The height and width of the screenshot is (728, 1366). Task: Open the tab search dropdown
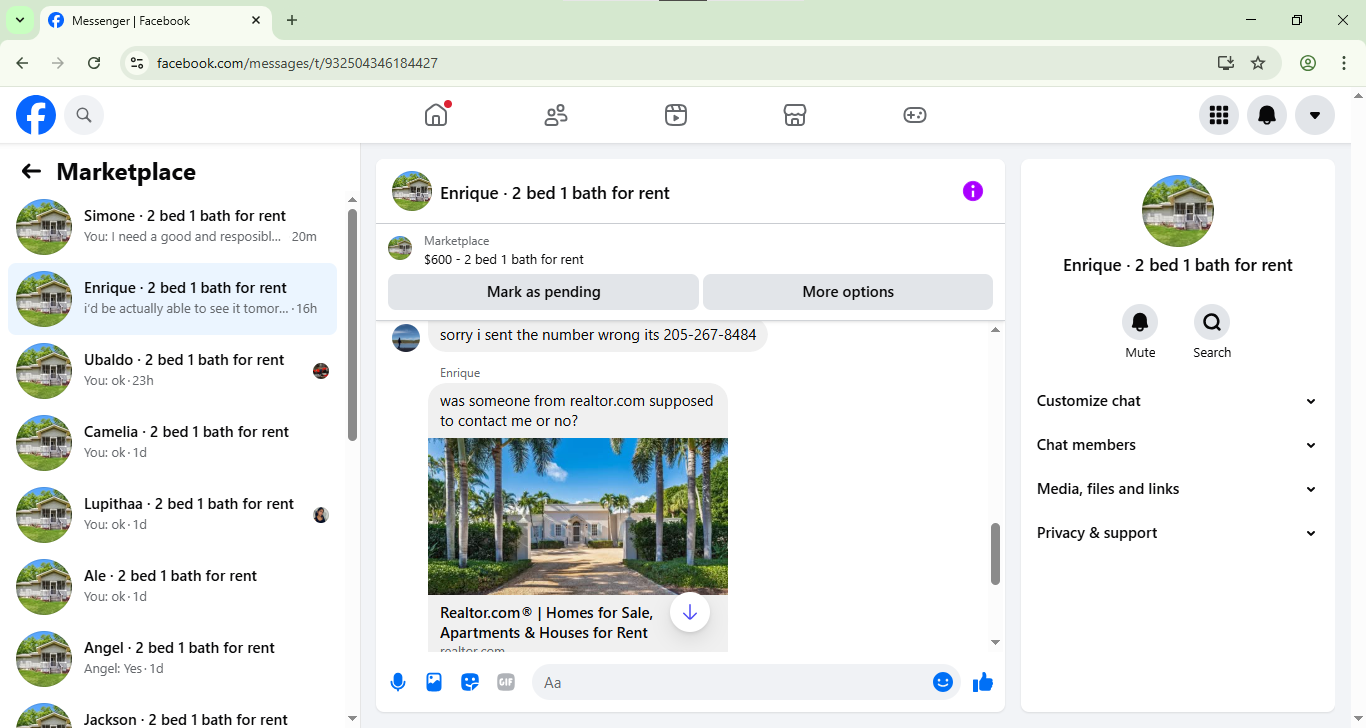click(x=19, y=20)
